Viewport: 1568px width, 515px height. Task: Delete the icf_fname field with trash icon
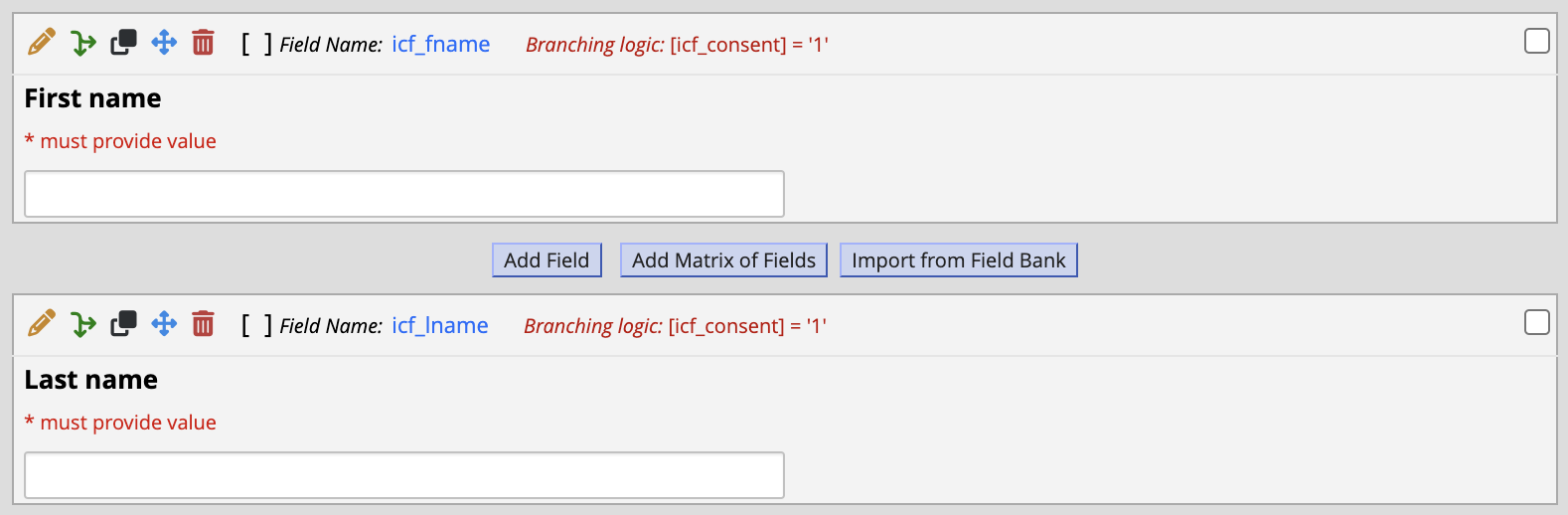click(203, 42)
